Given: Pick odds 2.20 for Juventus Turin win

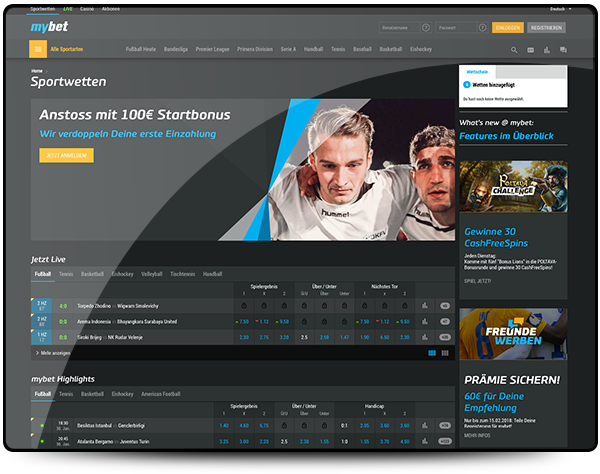Looking at the screenshot, I should coord(264,441).
